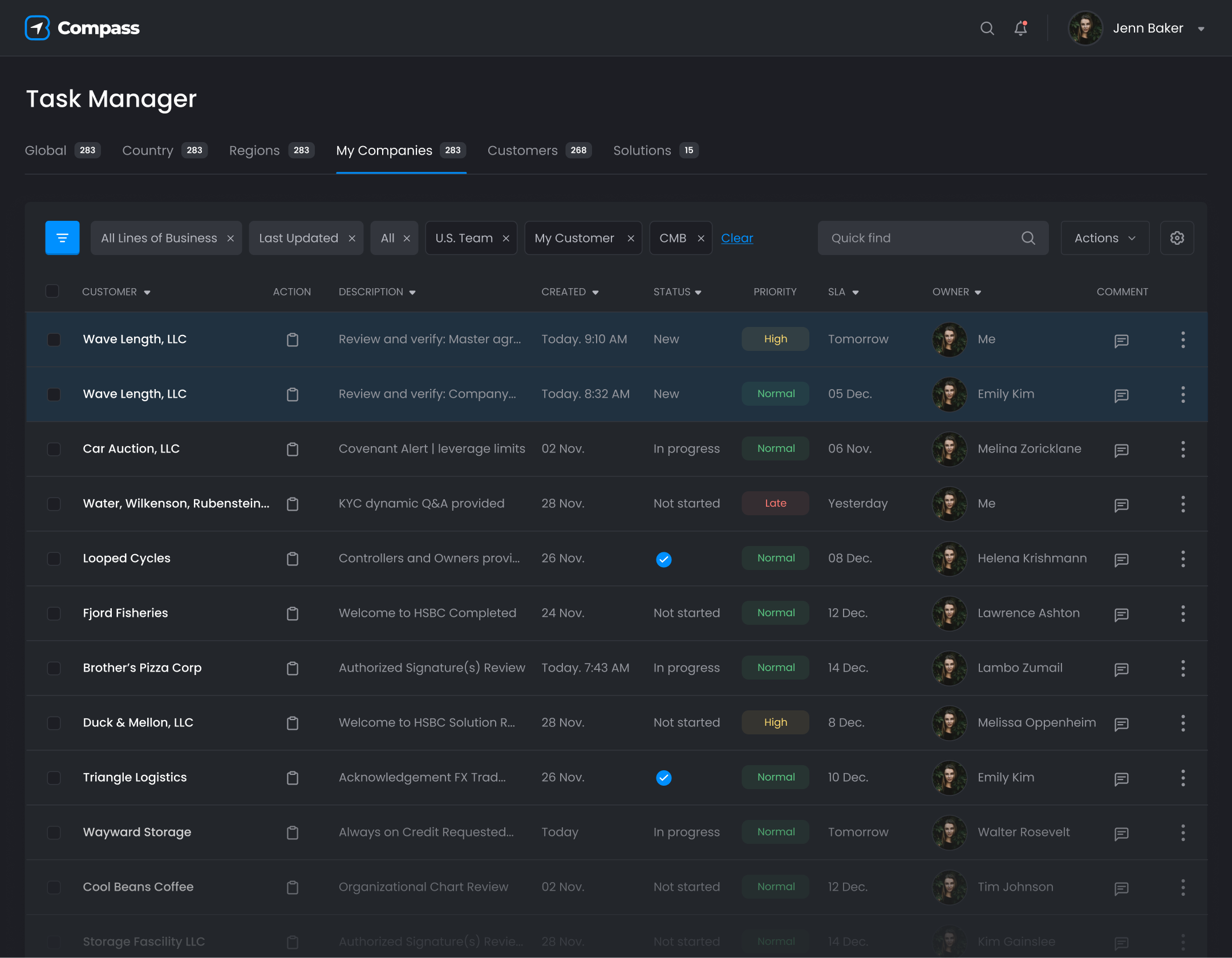The height and width of the screenshot is (958, 1232).
Task: Open the Solutions tab
Action: tap(642, 151)
